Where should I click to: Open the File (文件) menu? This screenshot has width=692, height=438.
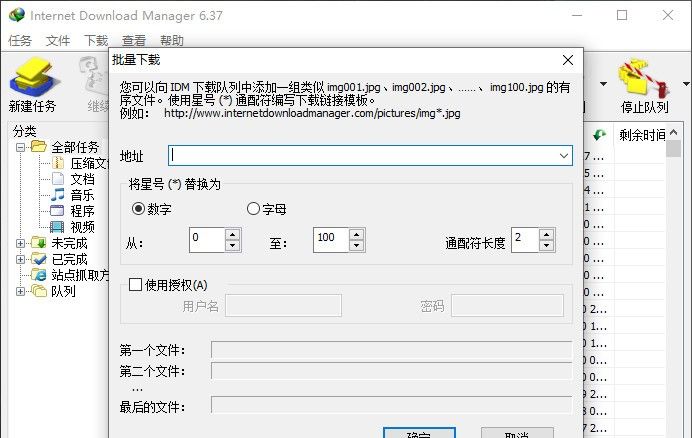coord(58,41)
